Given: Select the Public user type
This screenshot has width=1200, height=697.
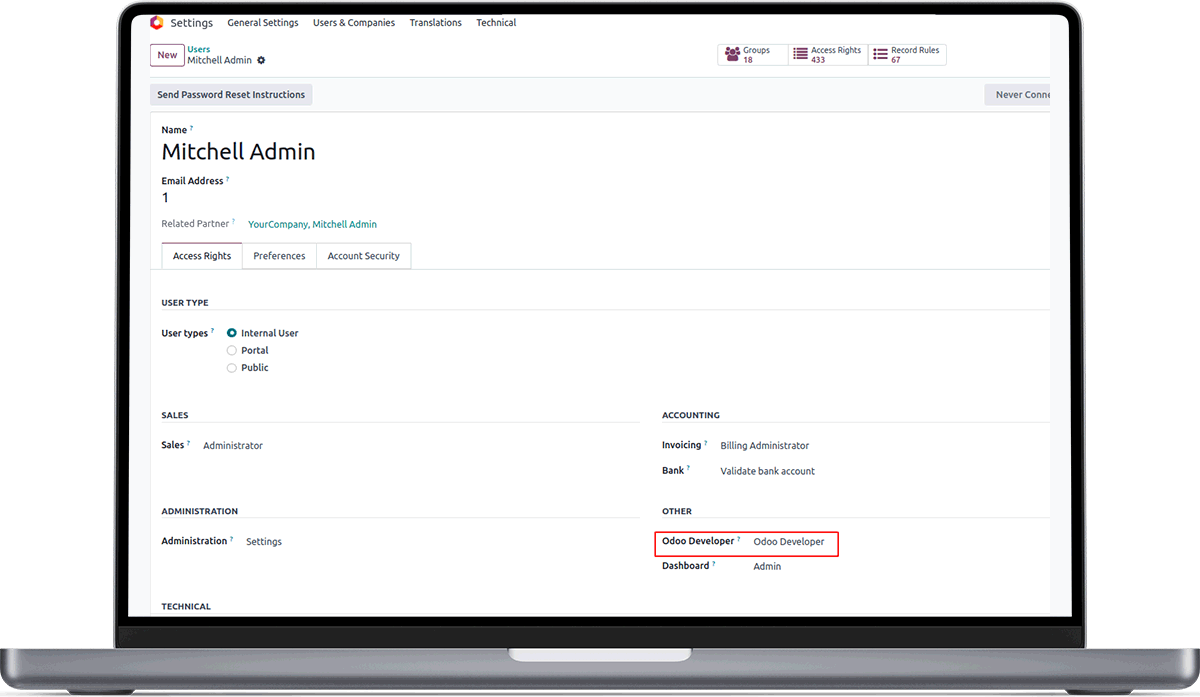Looking at the screenshot, I should (232, 367).
